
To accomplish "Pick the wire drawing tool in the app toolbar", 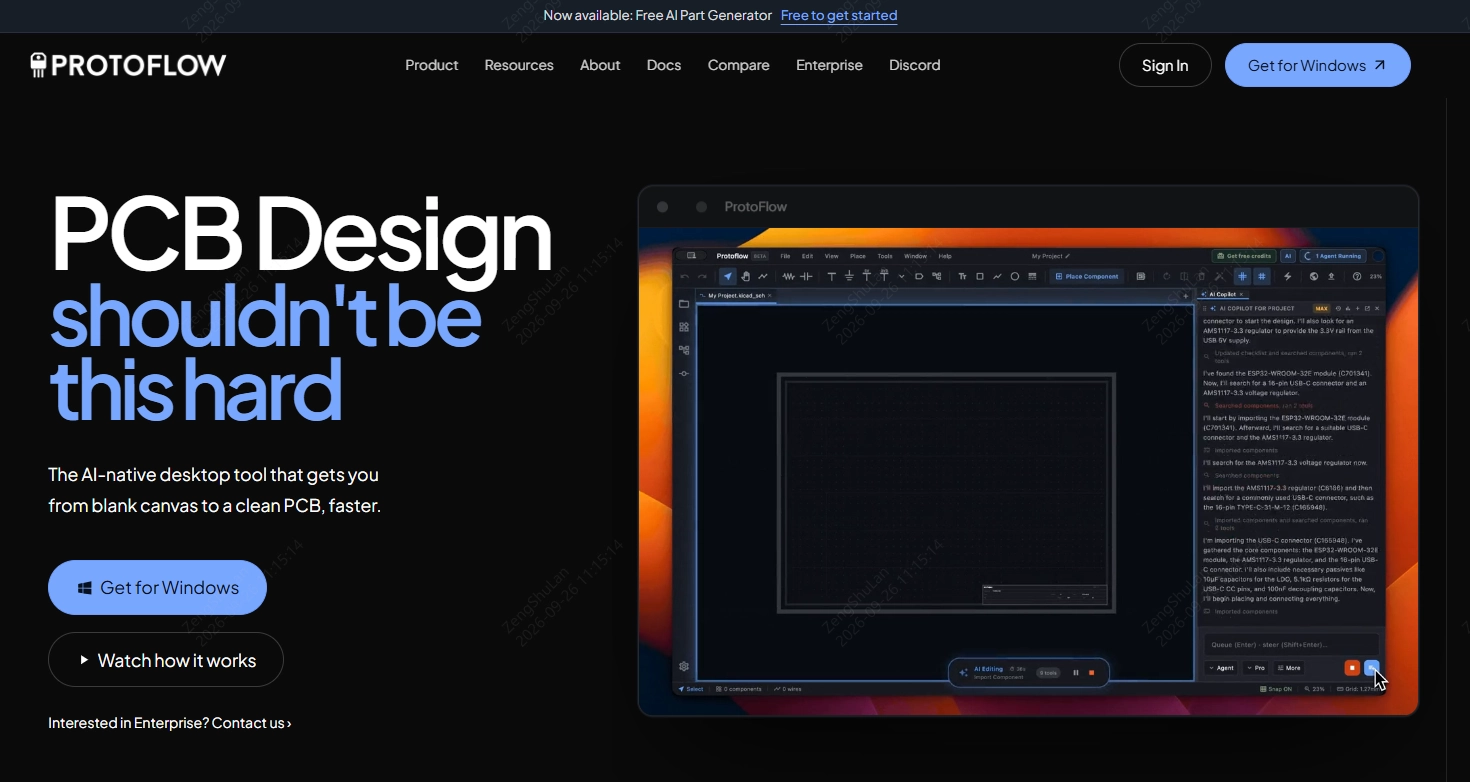I will (x=763, y=276).
